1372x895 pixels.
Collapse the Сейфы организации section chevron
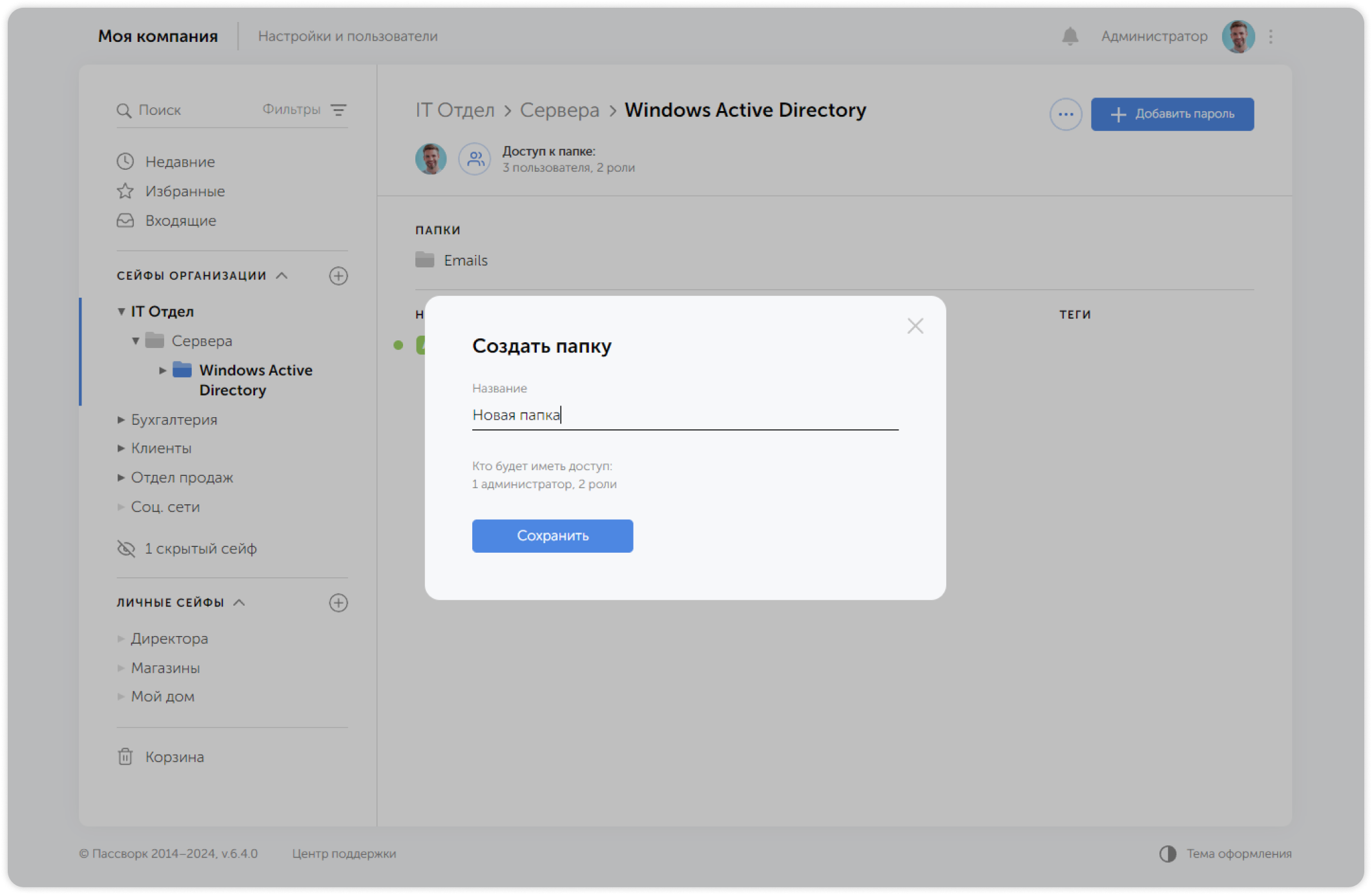pyautogui.click(x=282, y=276)
